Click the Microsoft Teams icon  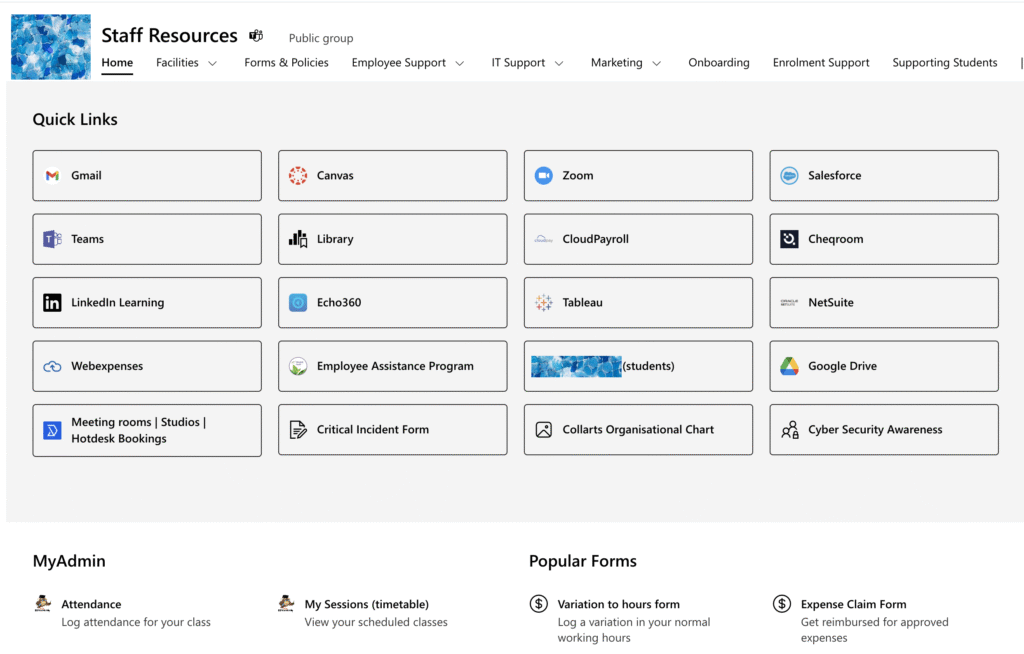coord(52,239)
